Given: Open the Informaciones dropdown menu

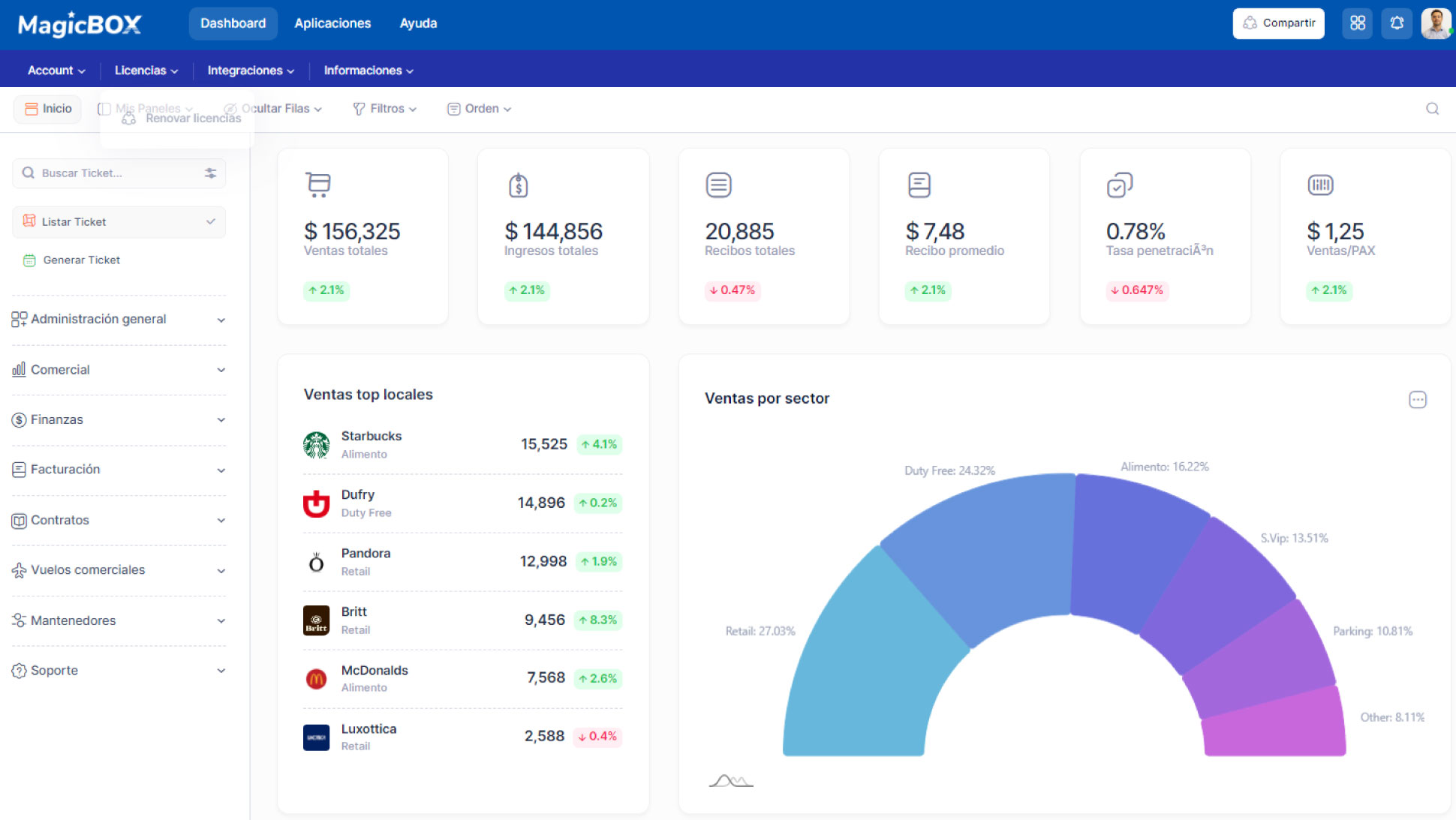Looking at the screenshot, I should (369, 71).
